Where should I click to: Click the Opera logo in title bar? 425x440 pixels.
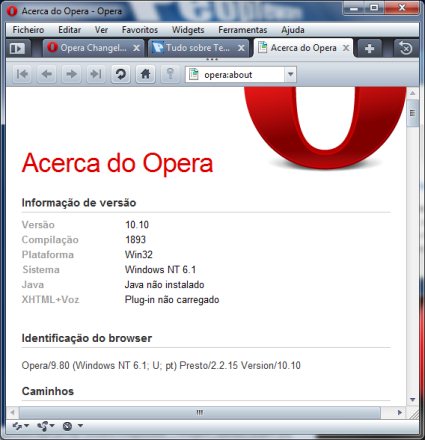[12, 11]
